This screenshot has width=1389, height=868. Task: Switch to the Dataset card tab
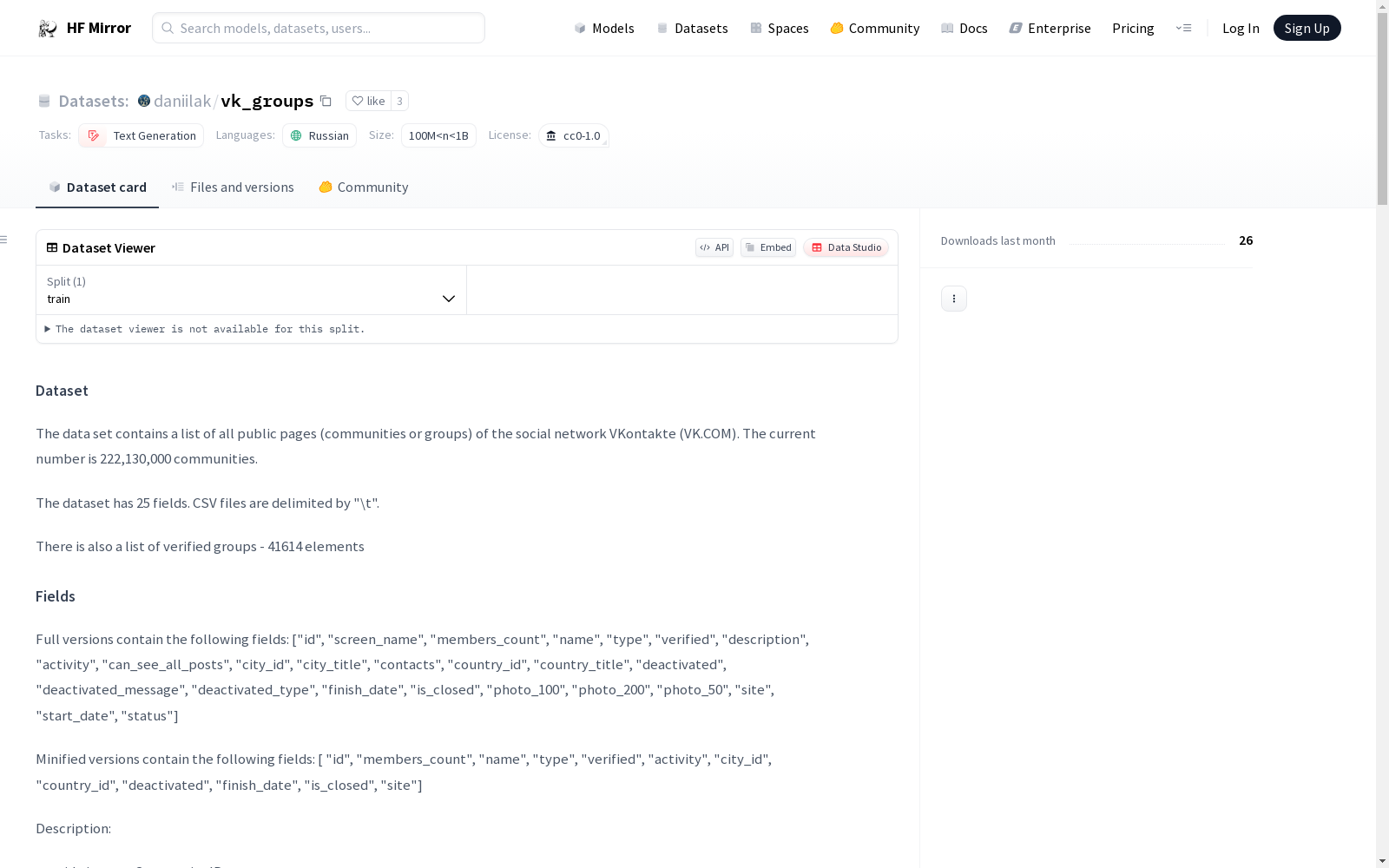click(x=97, y=187)
